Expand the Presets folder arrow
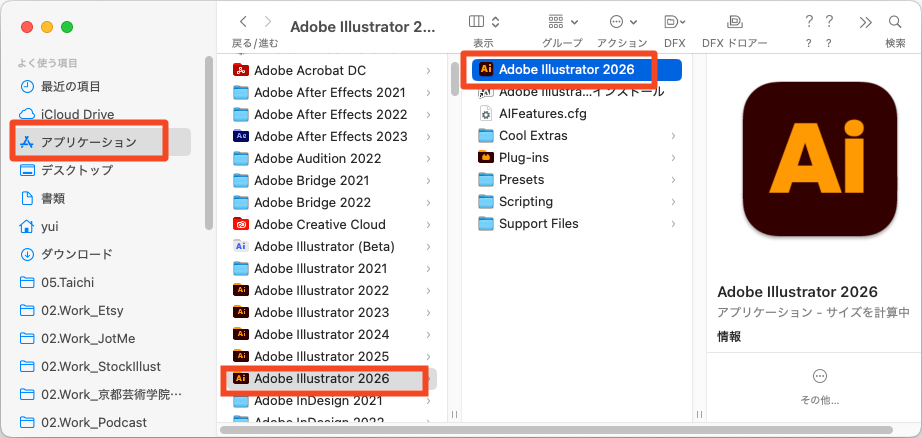Screen dimensions: 922x438 [x=673, y=180]
